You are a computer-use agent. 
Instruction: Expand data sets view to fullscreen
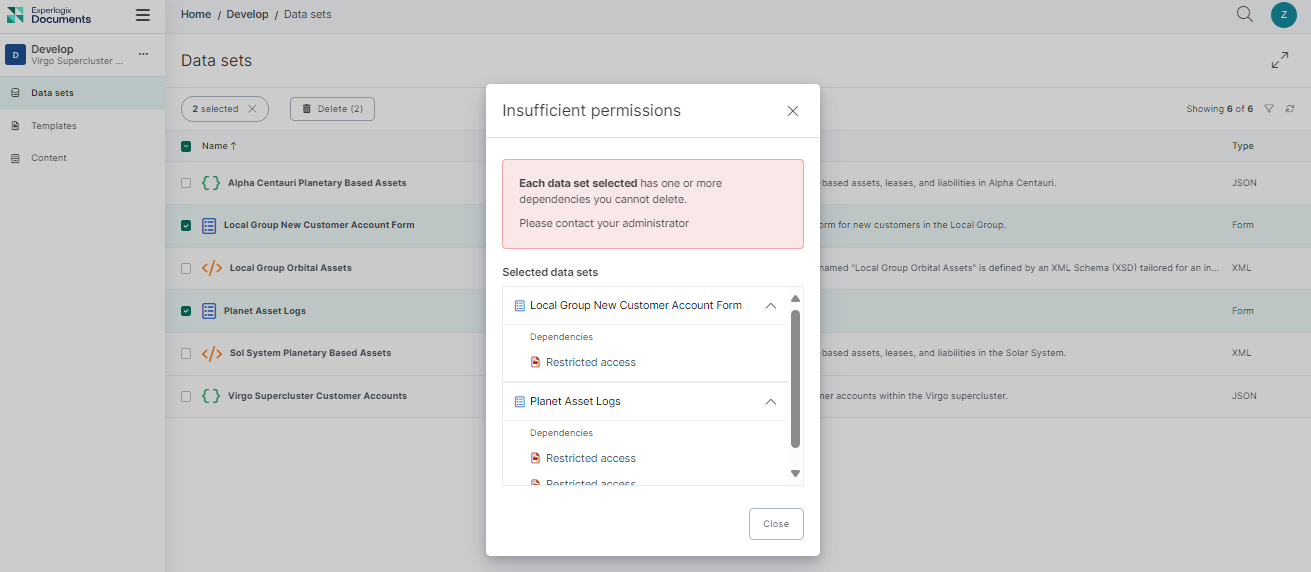click(x=1279, y=61)
